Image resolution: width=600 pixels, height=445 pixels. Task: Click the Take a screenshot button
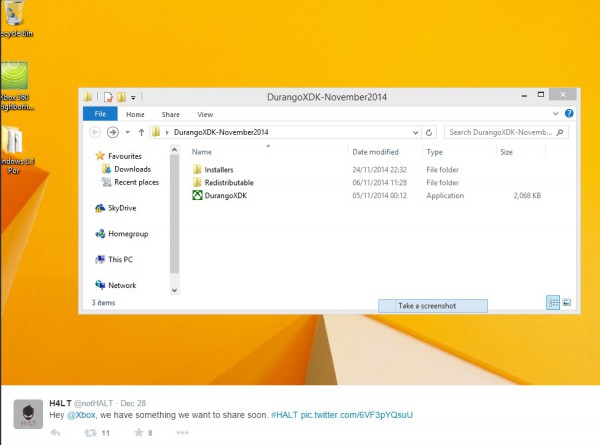point(433,306)
